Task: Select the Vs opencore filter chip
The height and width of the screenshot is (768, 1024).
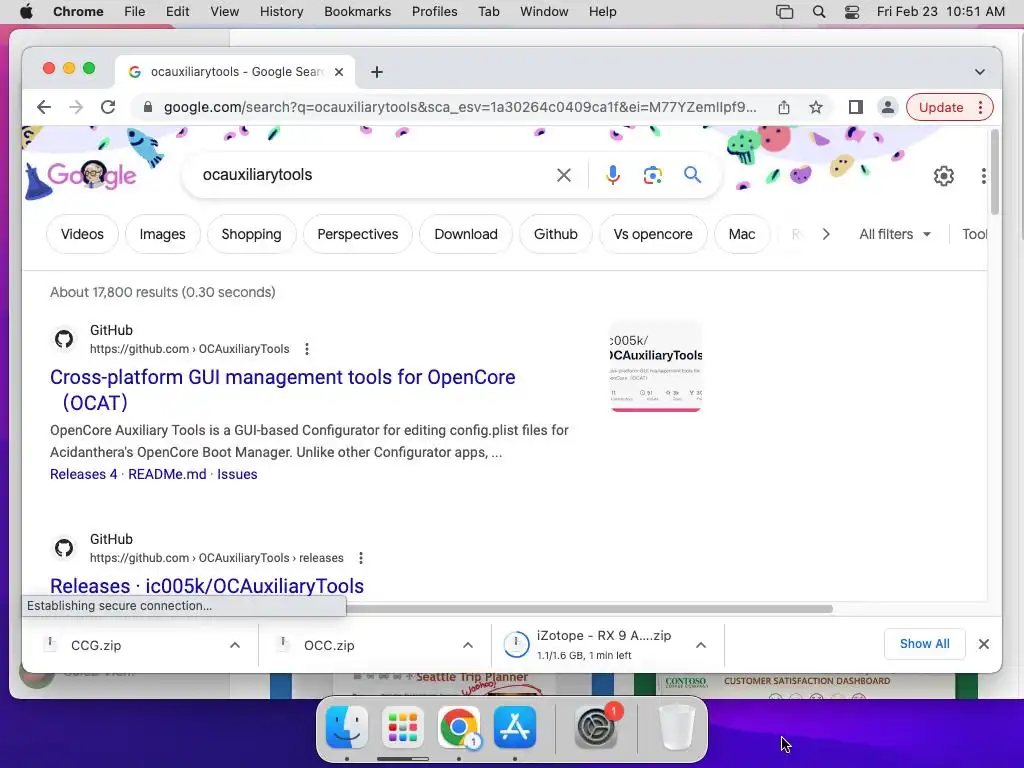Action: pos(653,234)
